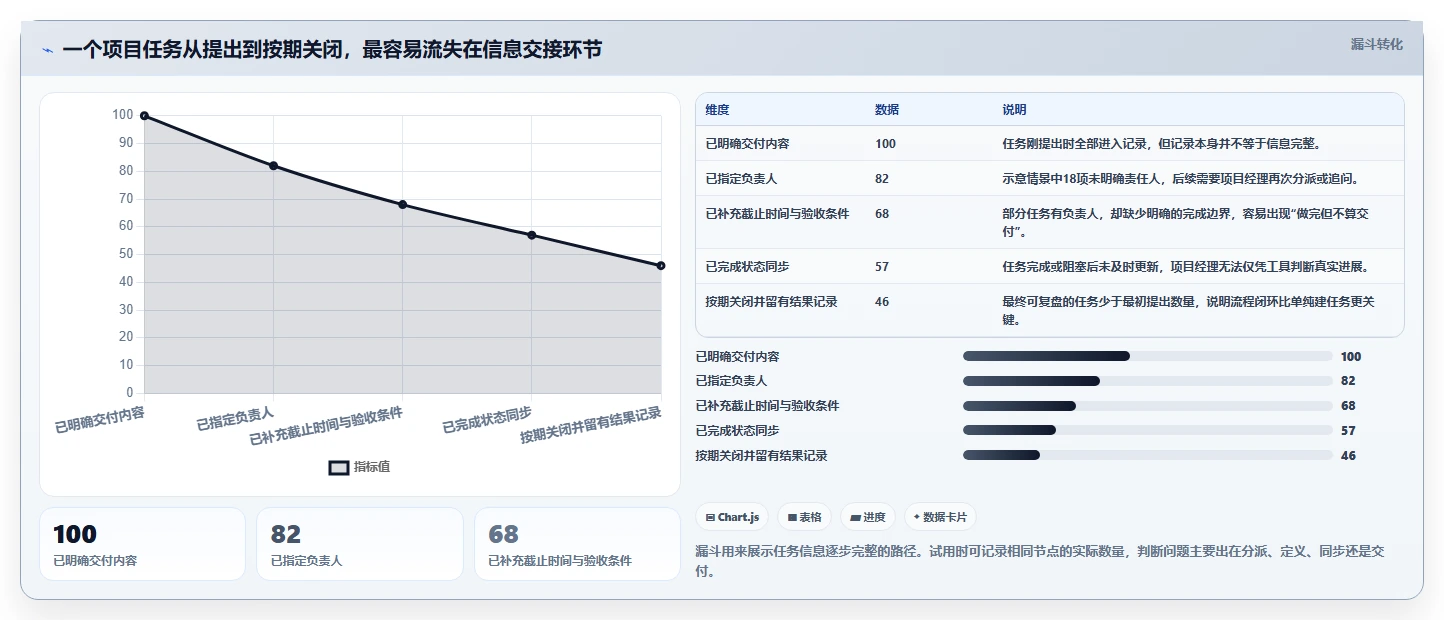The height and width of the screenshot is (620, 1444).
Task: Click the 已指定负责人 progress bar
Action: point(1147,381)
